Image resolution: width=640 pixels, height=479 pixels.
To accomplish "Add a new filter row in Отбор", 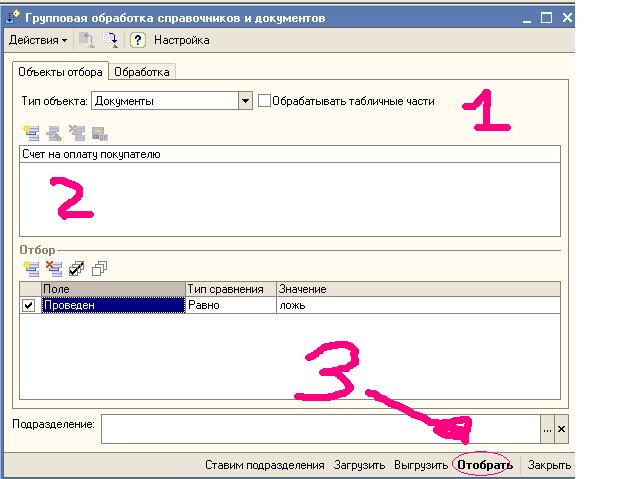I will tap(31, 268).
